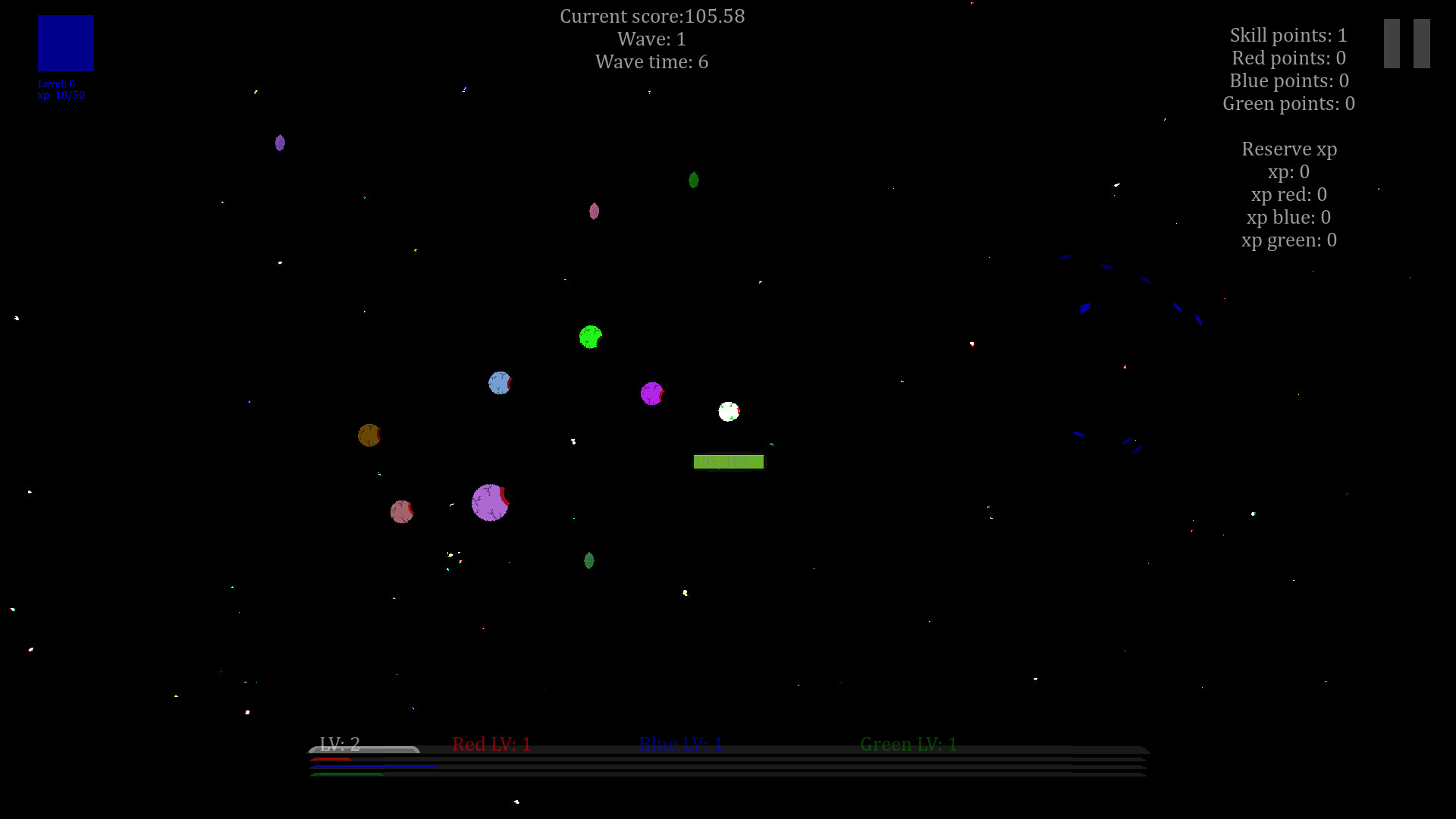Click the pause button

pyautogui.click(x=1407, y=42)
